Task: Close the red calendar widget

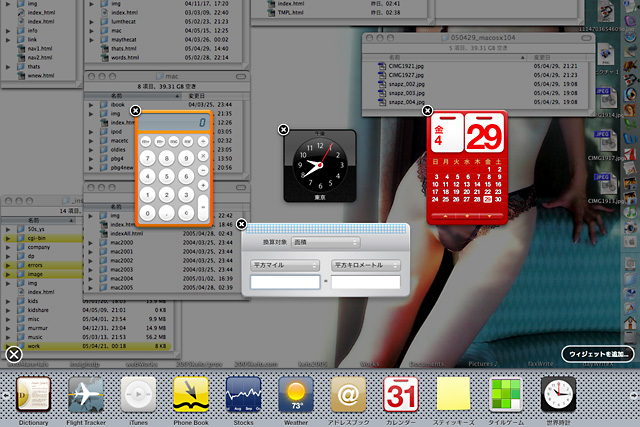Action: [x=427, y=110]
